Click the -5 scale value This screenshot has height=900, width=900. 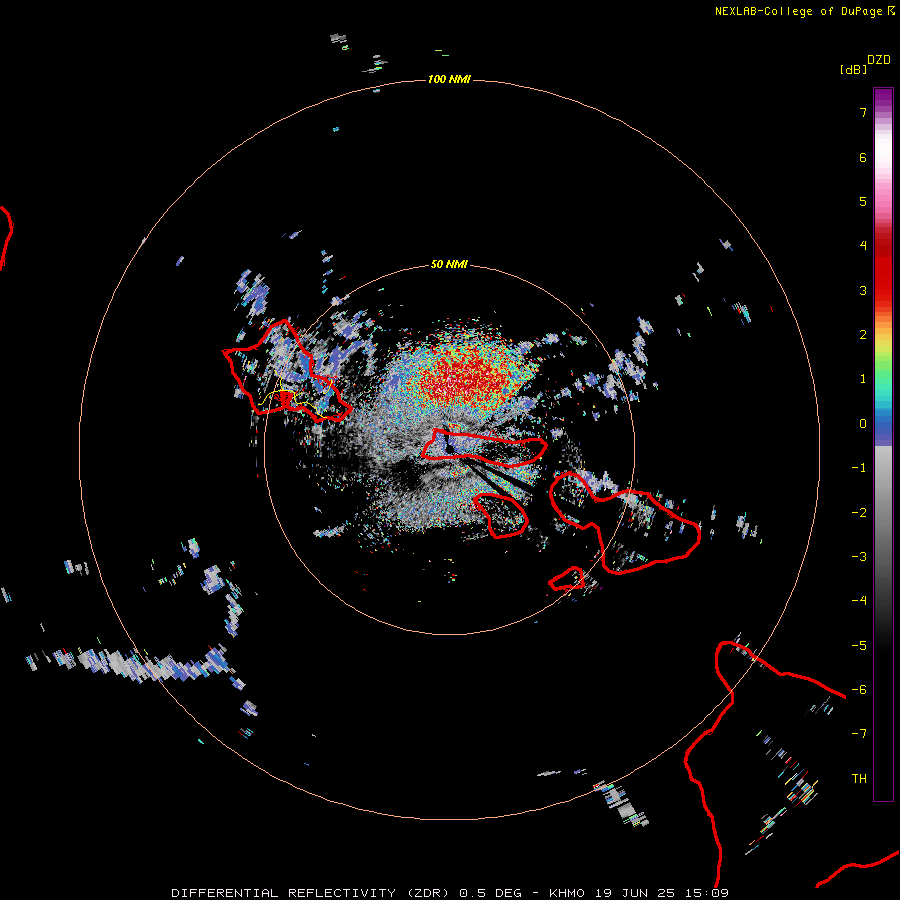(859, 646)
